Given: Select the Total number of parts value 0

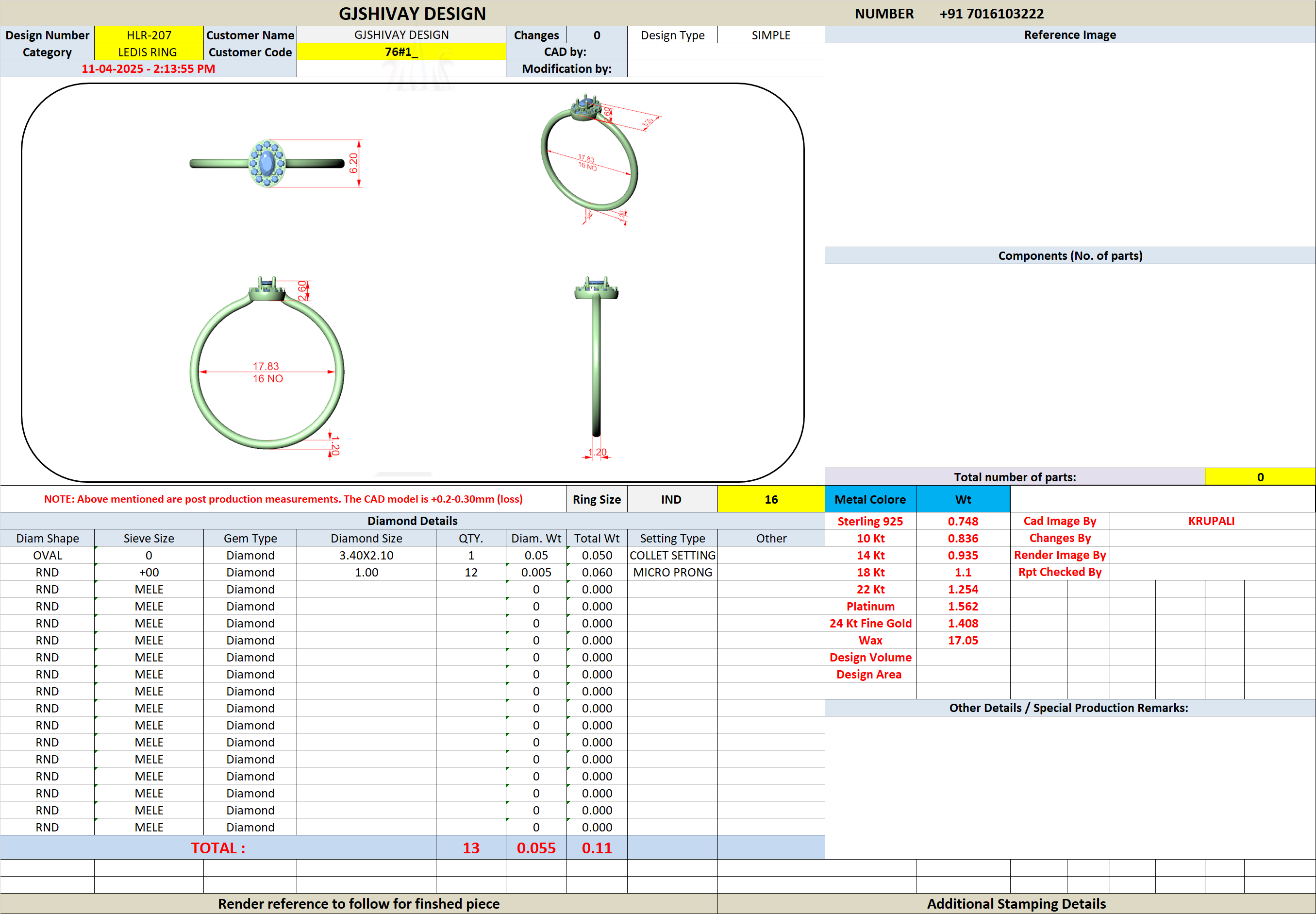Looking at the screenshot, I should coord(1260,477).
